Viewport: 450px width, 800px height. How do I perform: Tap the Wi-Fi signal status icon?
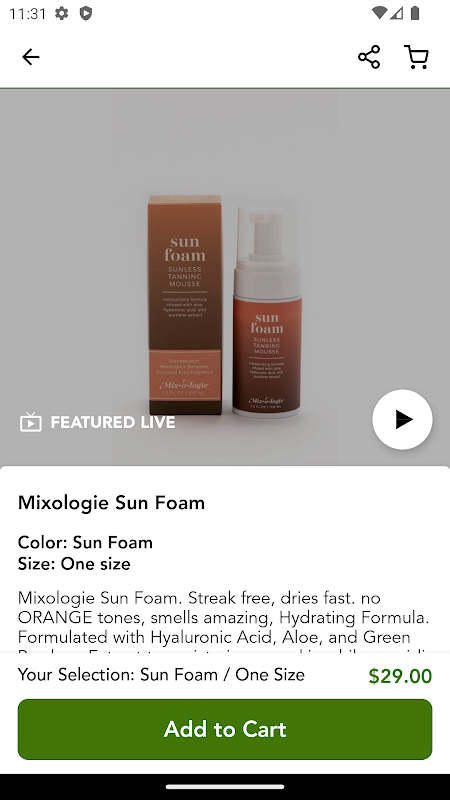[x=379, y=13]
